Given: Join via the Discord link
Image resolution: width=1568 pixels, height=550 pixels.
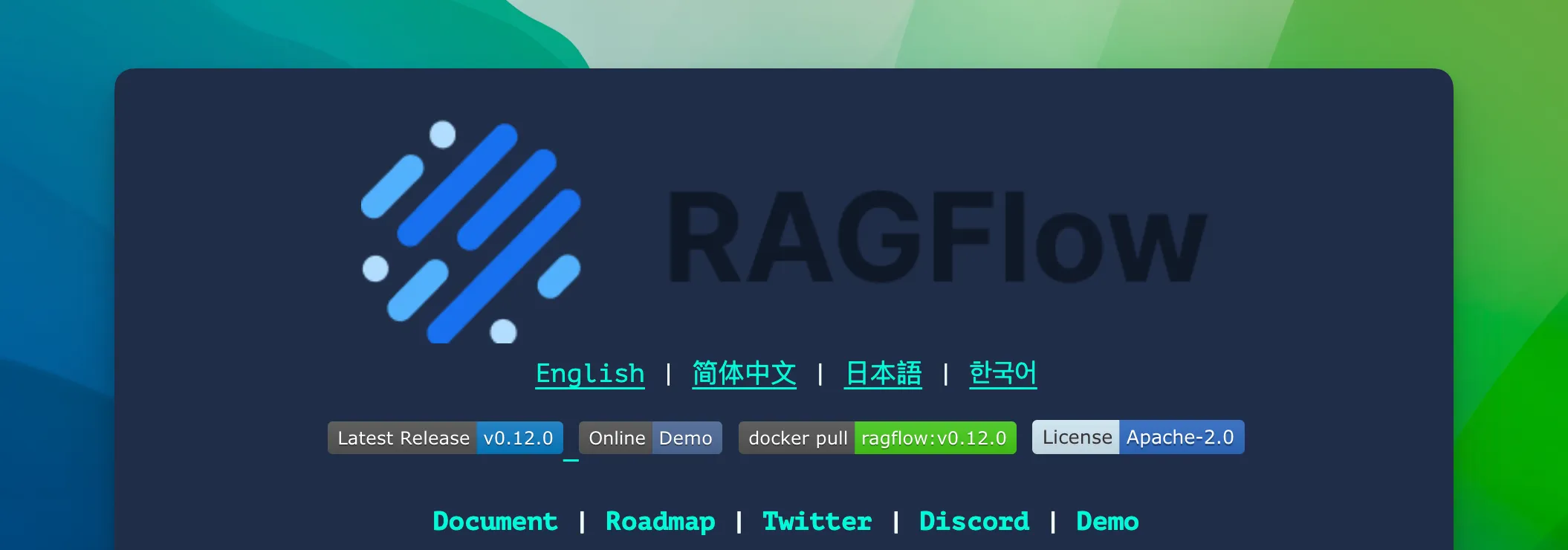Looking at the screenshot, I should pos(974,521).
